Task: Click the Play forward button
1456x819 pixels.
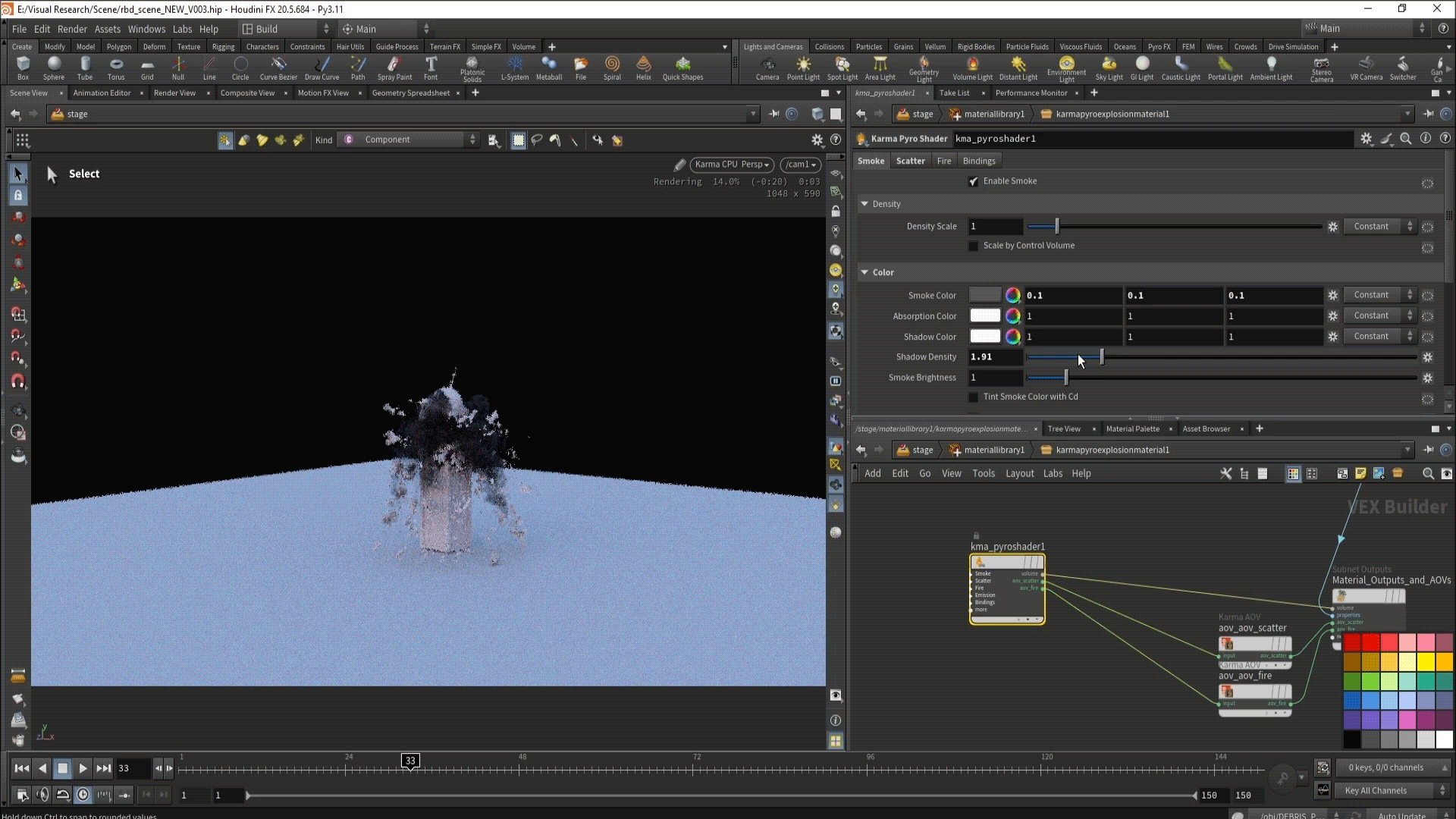Action: point(83,768)
